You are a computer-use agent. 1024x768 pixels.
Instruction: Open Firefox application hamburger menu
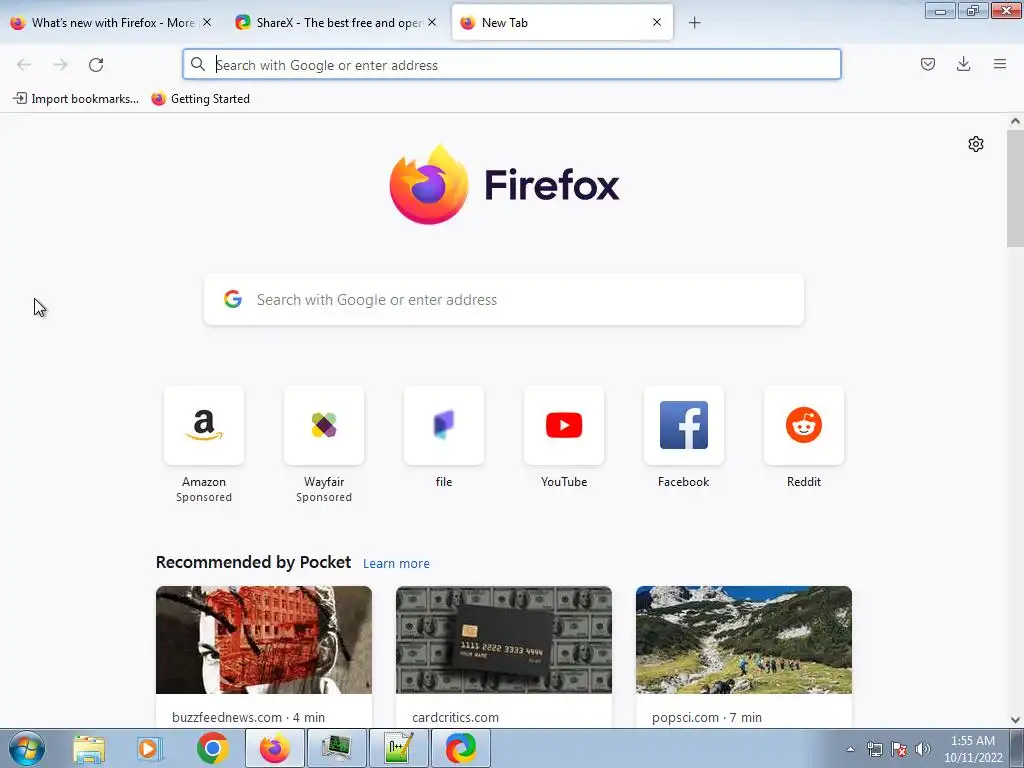pyautogui.click(x=1000, y=64)
